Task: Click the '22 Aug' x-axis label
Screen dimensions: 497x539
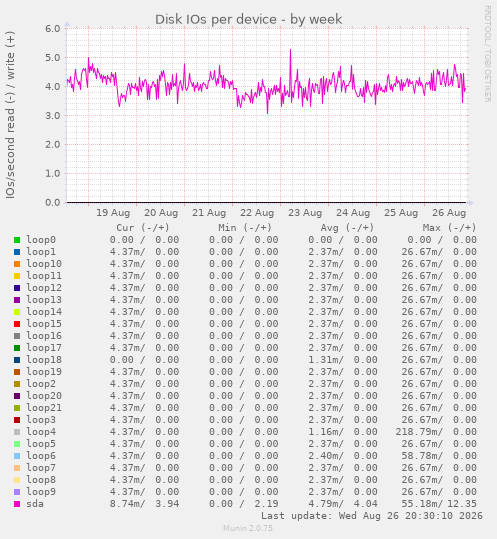Action: 257,213
